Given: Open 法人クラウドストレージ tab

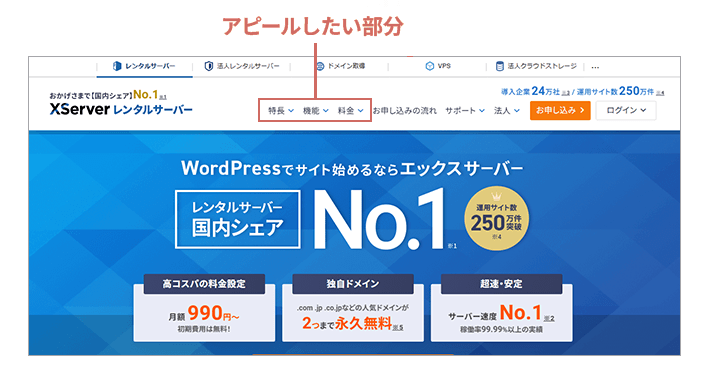Looking at the screenshot, I should click(536, 67).
